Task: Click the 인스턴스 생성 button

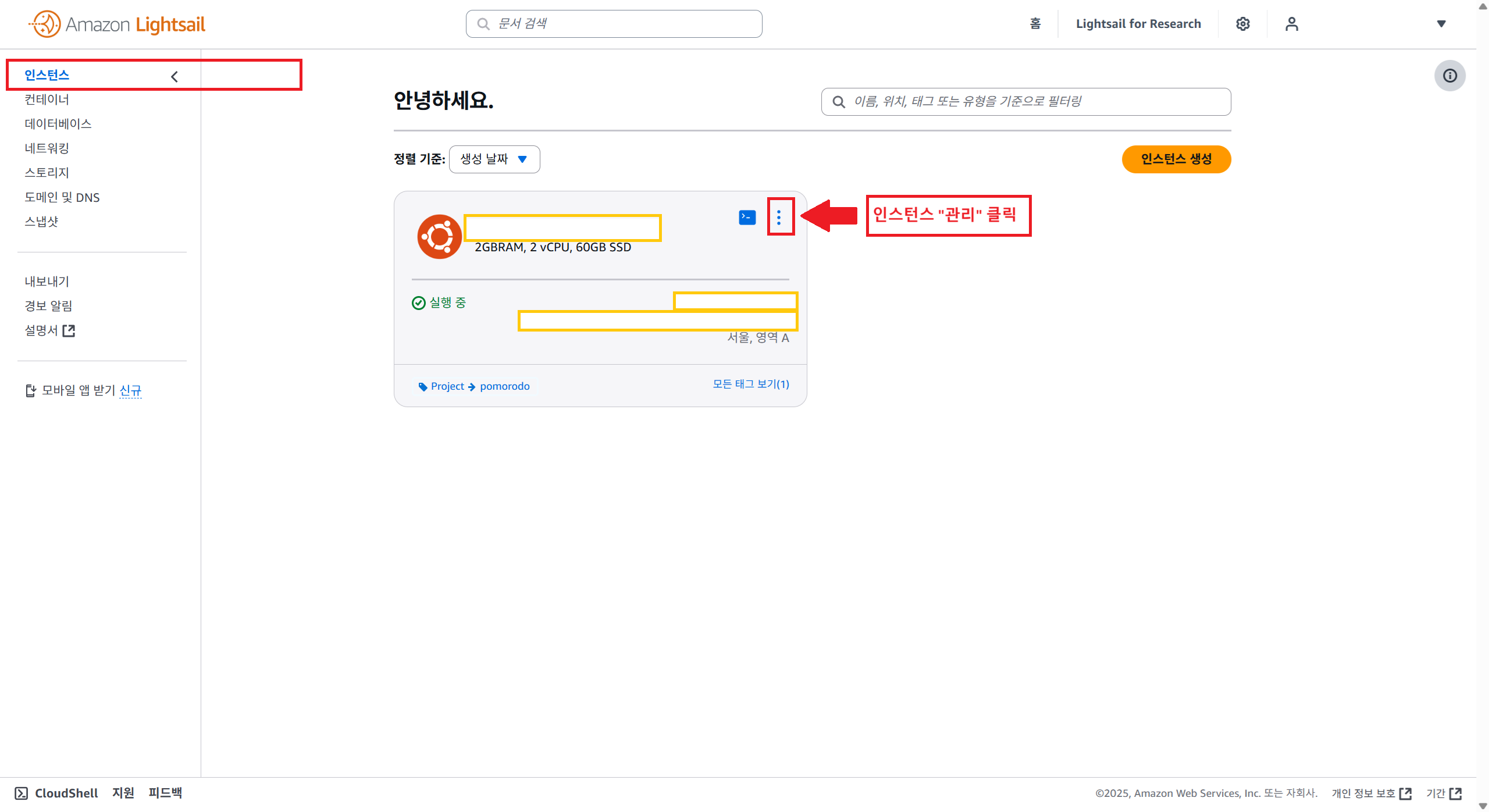Action: pyautogui.click(x=1175, y=159)
